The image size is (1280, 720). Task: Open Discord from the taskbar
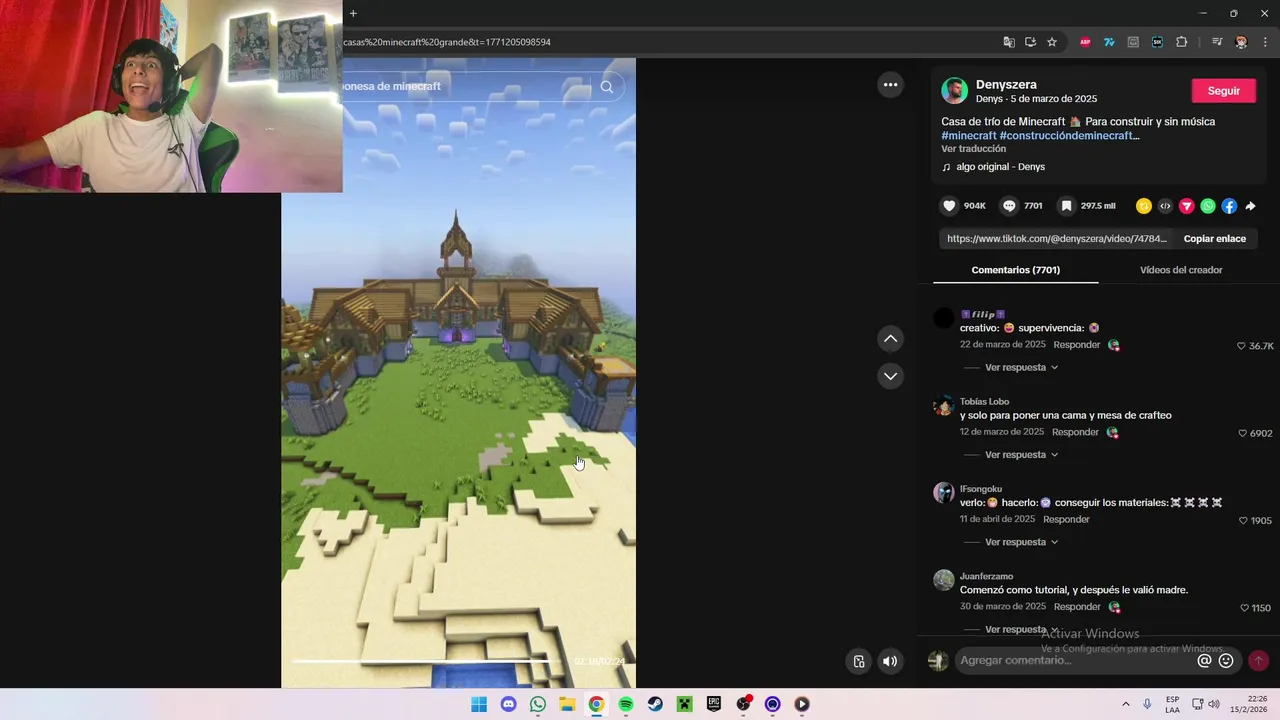click(x=508, y=704)
